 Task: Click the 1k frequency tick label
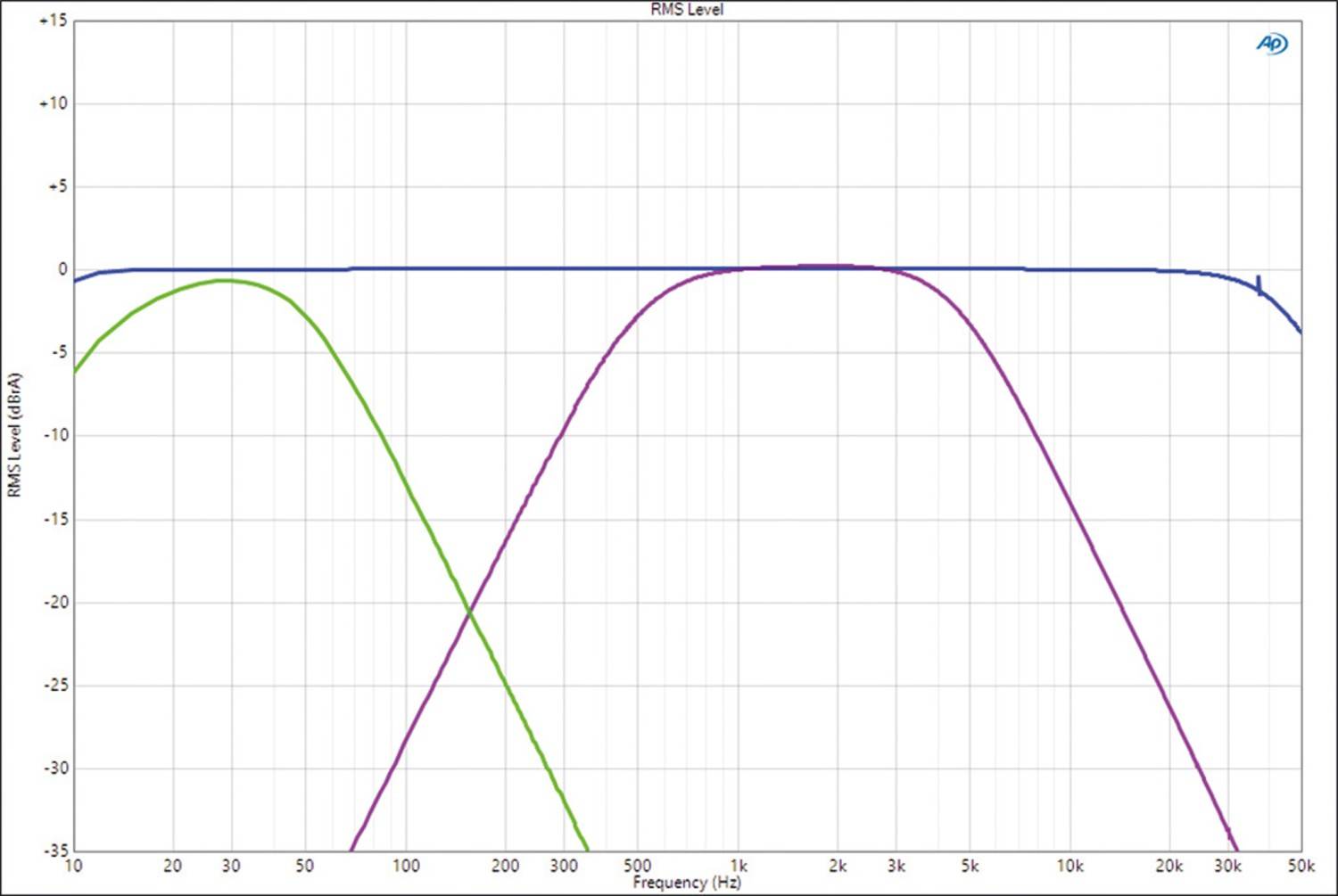coord(738,866)
